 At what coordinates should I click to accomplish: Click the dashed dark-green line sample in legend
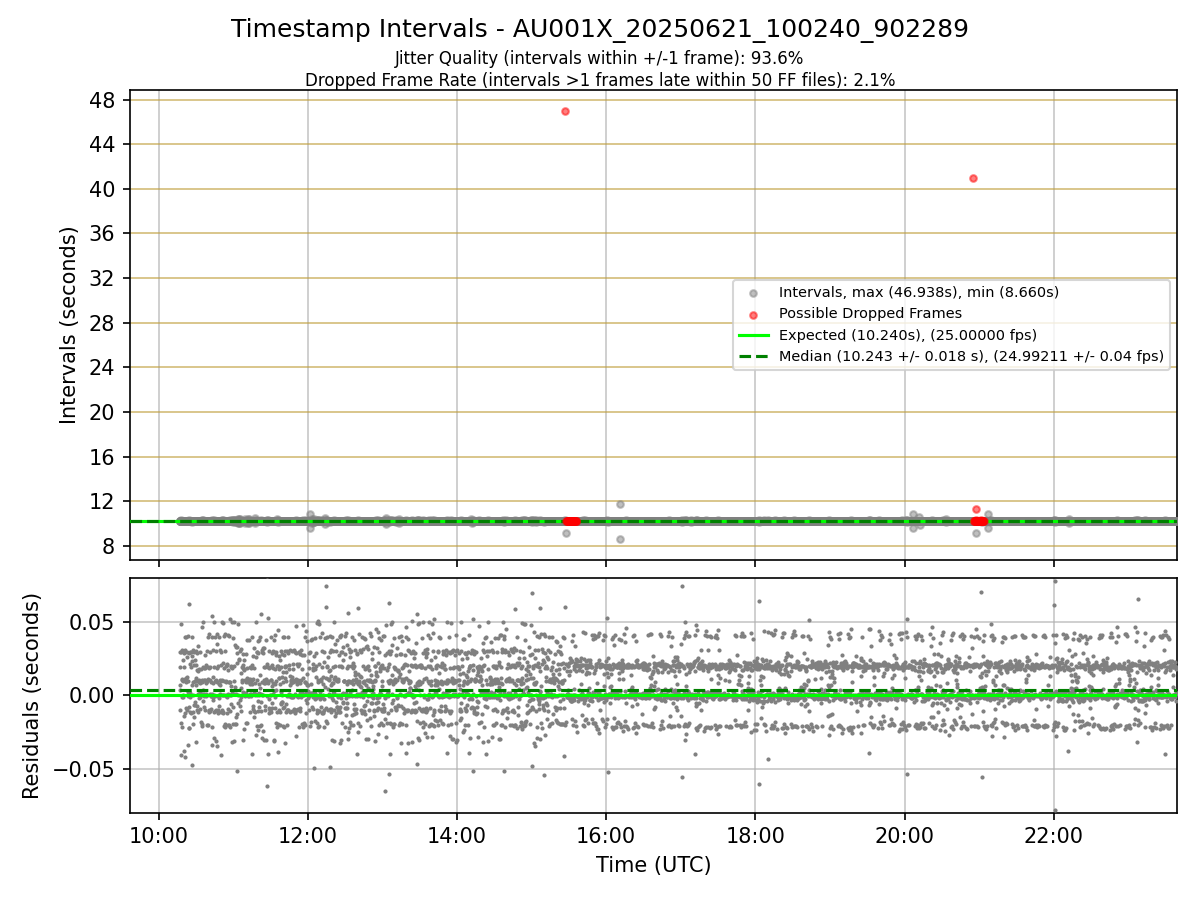click(753, 355)
